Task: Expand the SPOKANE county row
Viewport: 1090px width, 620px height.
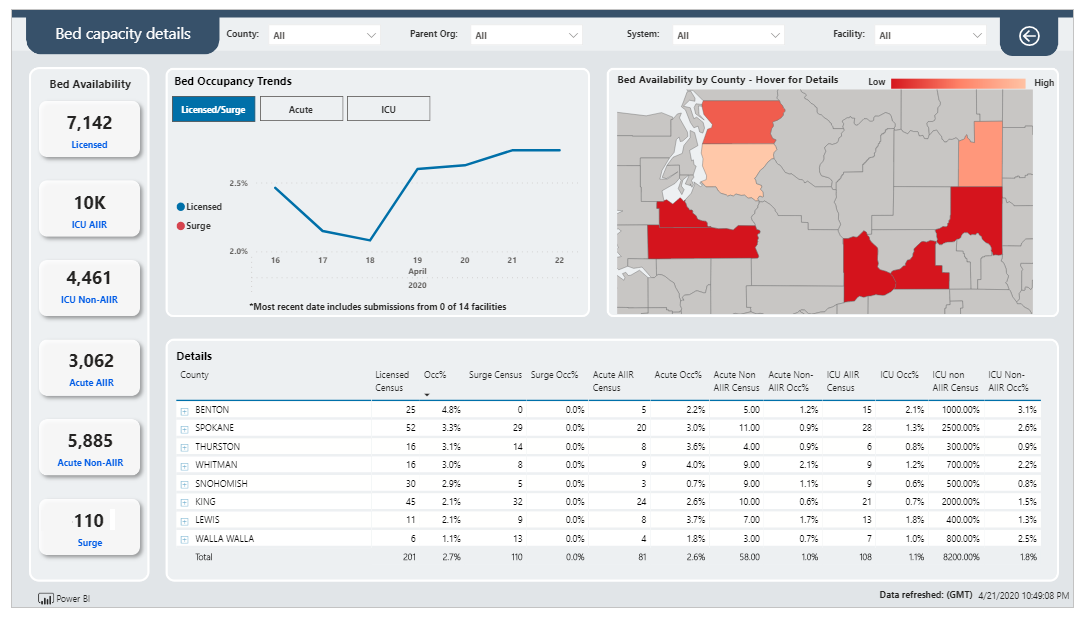Action: 184,429
